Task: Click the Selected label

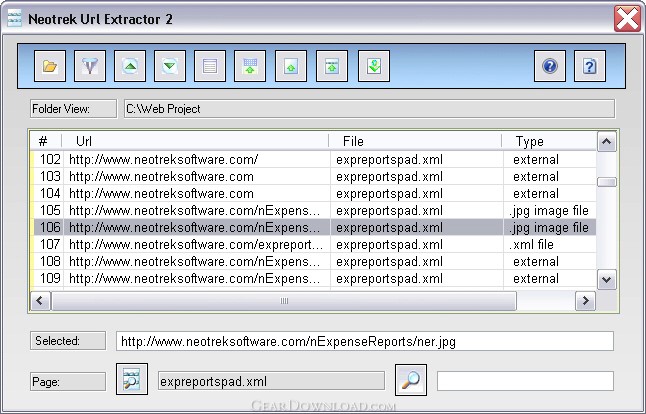Action: point(68,341)
